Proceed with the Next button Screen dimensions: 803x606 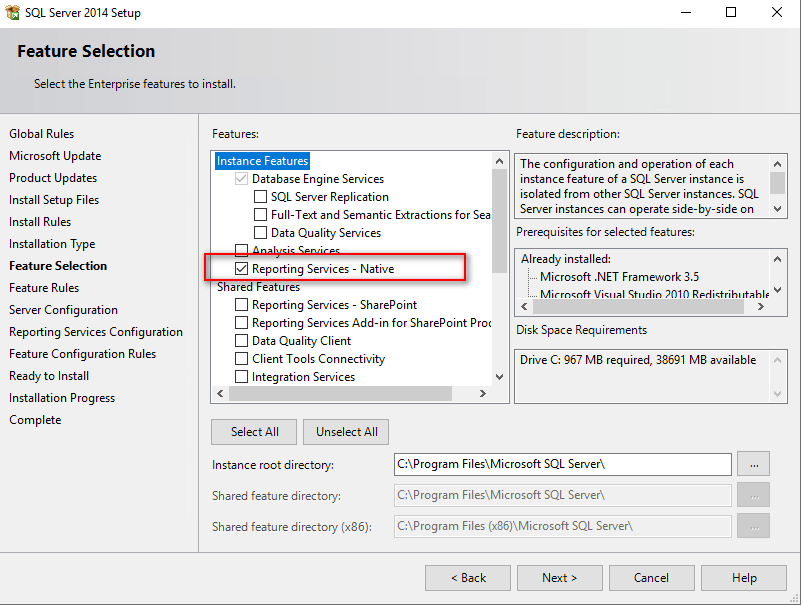tap(559, 578)
